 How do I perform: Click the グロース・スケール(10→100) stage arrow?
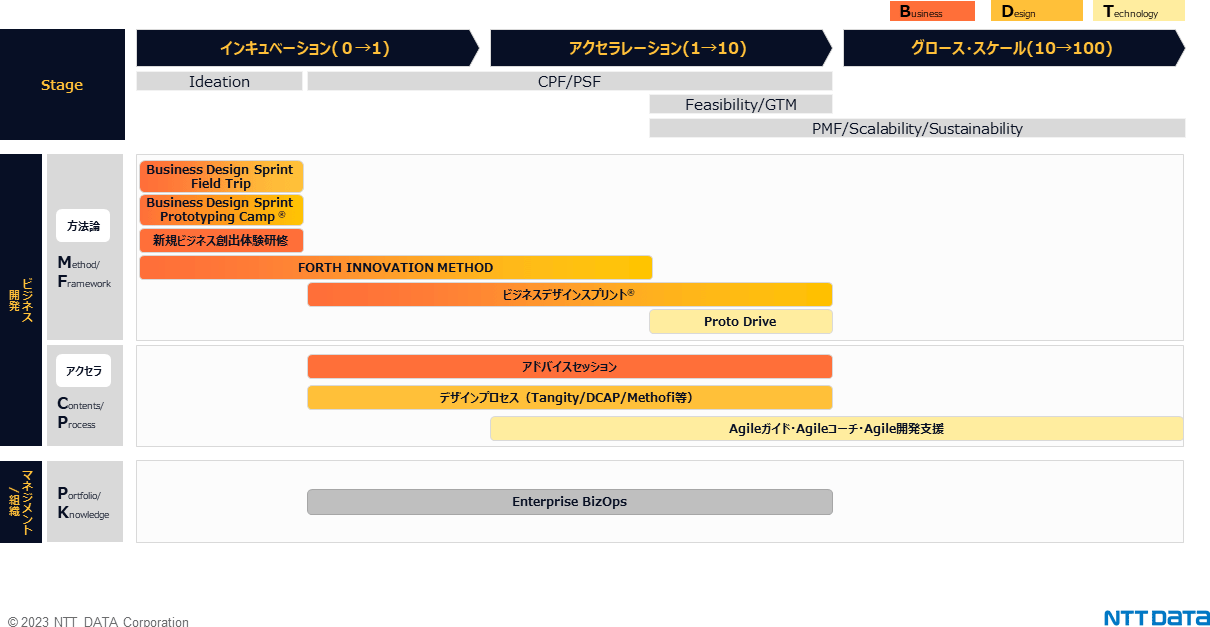pos(1014,48)
